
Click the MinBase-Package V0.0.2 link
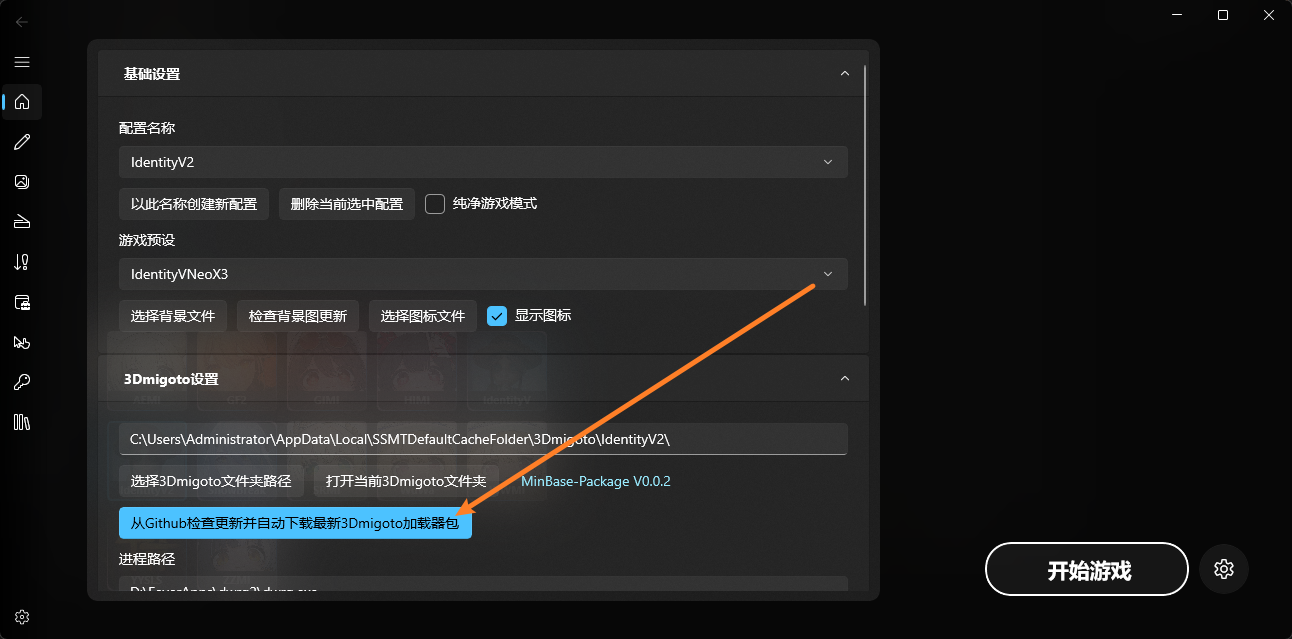pyautogui.click(x=595, y=481)
